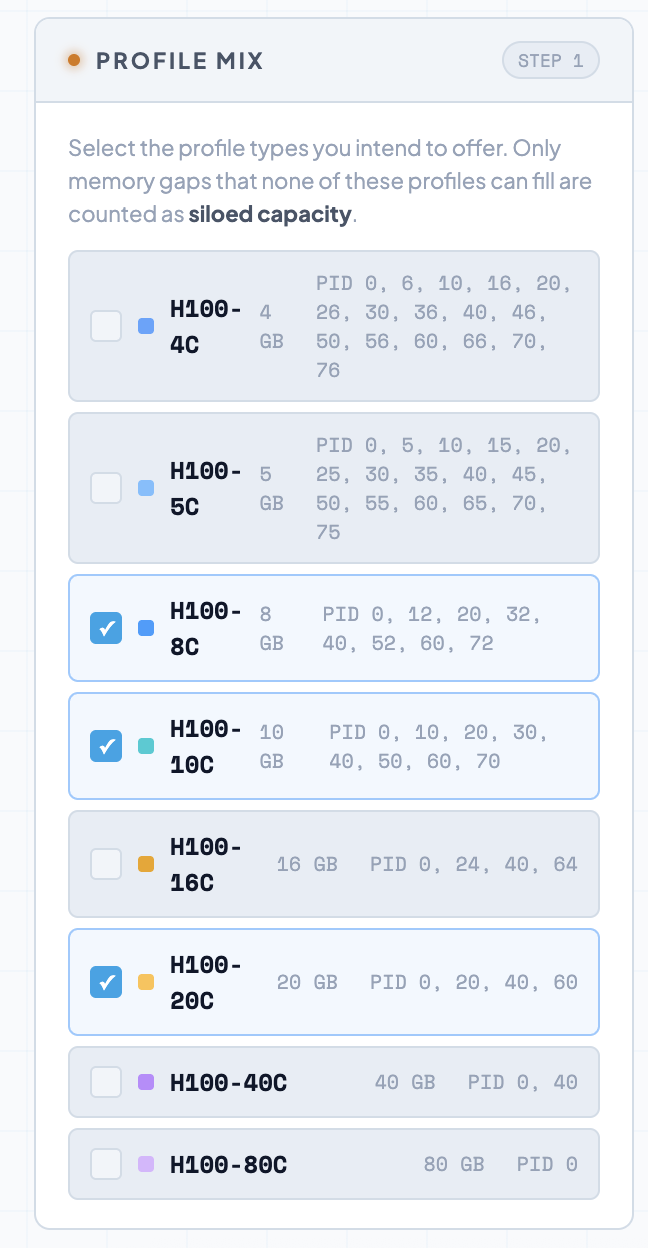Uncheck the H100-20C profile
Screen dimensions: 648x1248
[105, 982]
